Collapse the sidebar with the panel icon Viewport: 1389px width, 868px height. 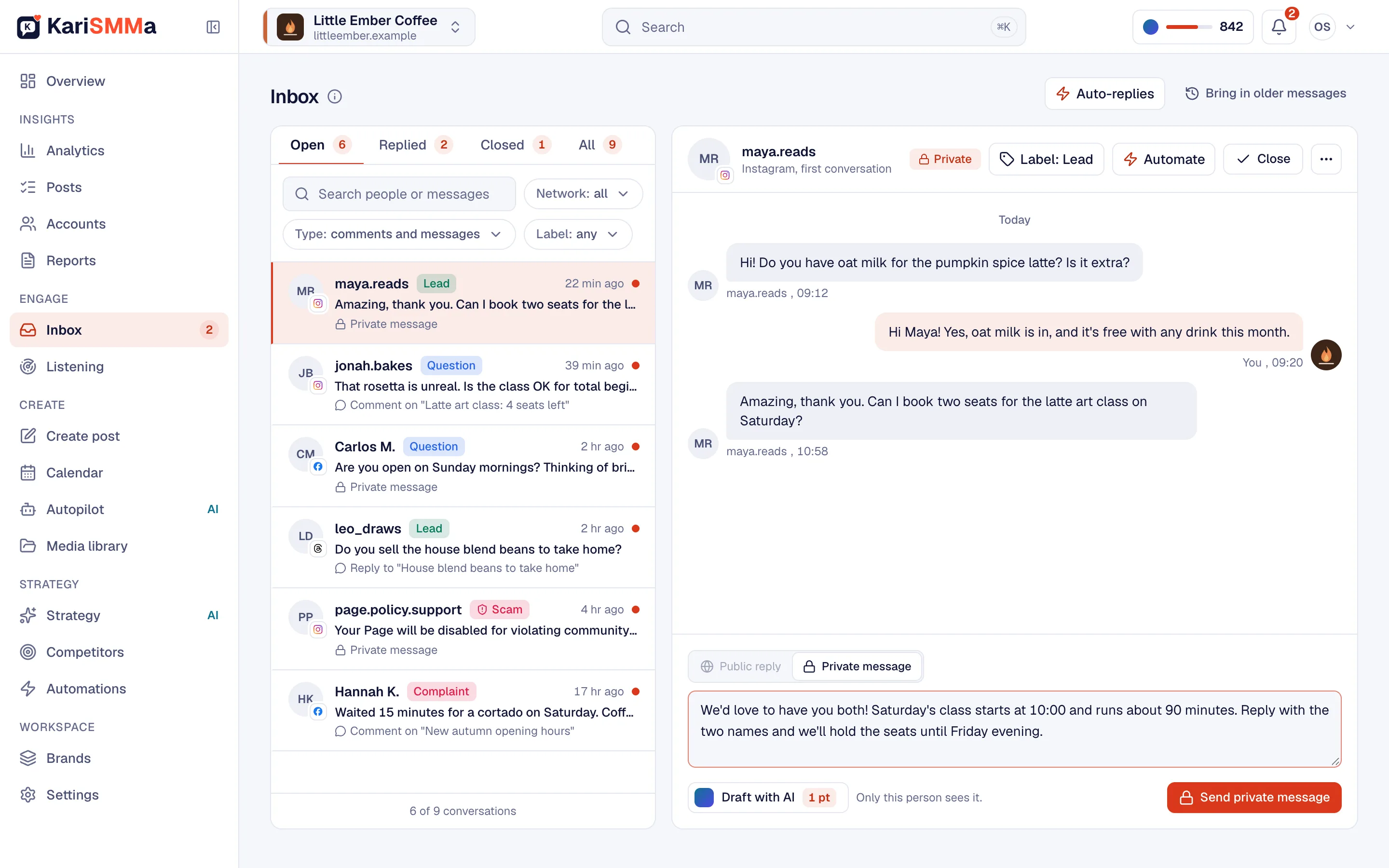pos(213,27)
